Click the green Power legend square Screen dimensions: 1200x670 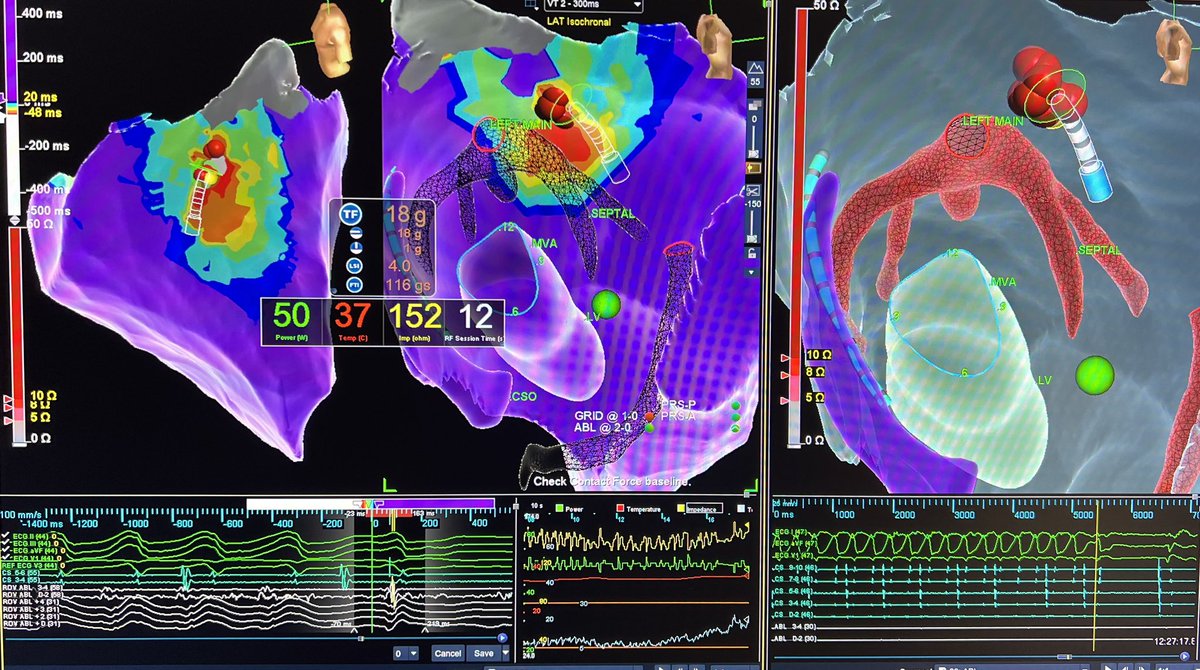click(x=558, y=508)
